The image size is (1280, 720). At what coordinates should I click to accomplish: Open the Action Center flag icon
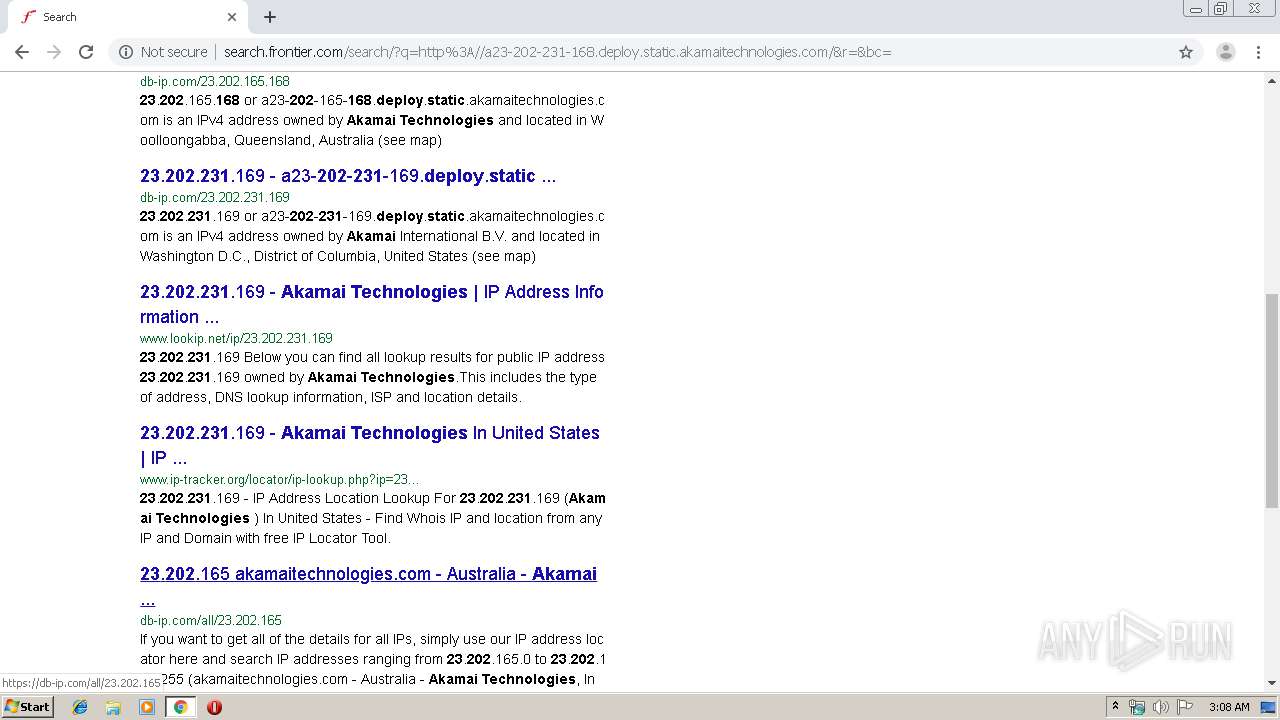[1185, 707]
